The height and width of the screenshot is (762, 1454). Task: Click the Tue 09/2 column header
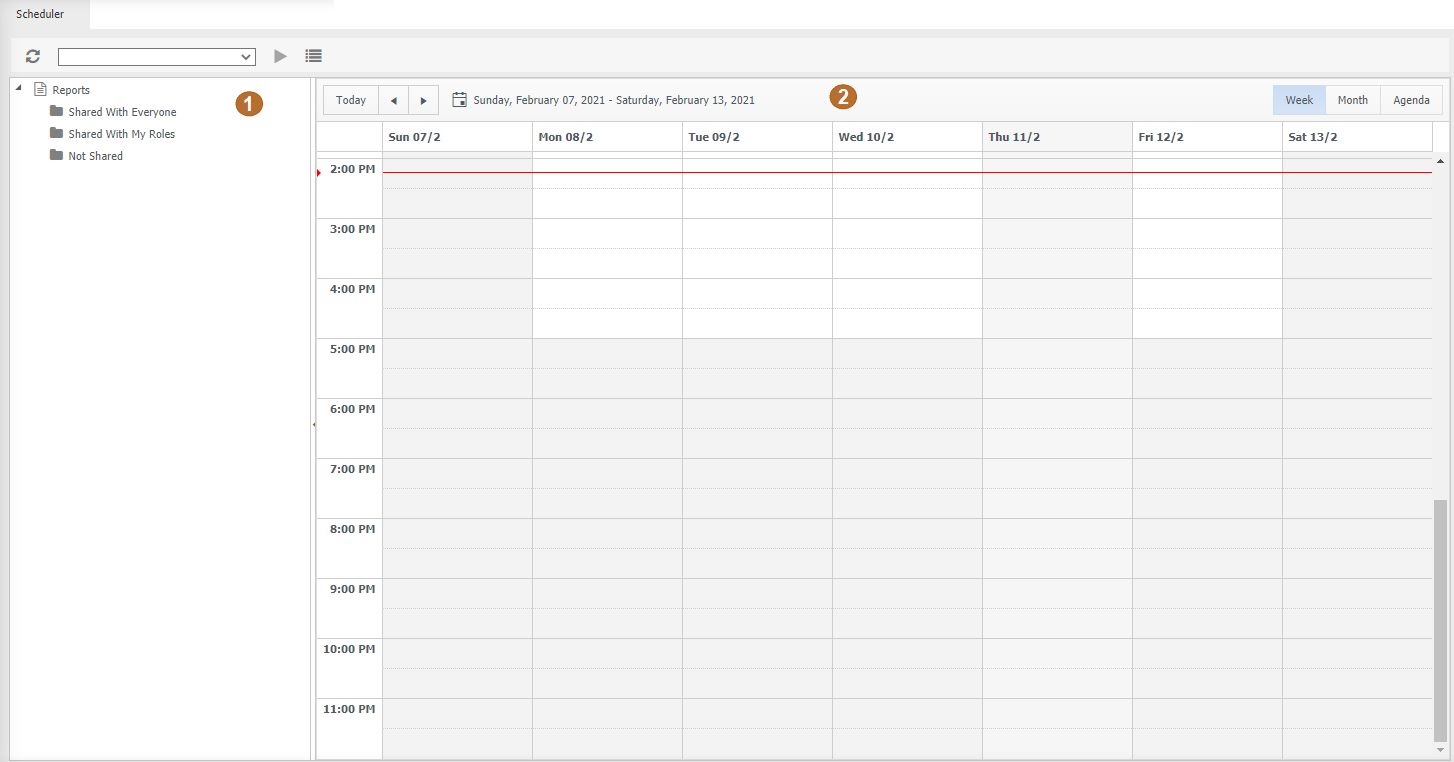[x=757, y=137]
